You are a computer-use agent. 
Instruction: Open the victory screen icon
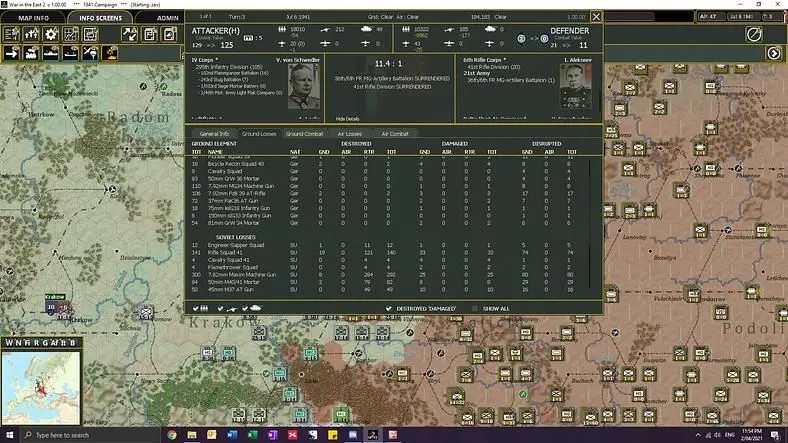pyautogui.click(x=169, y=34)
